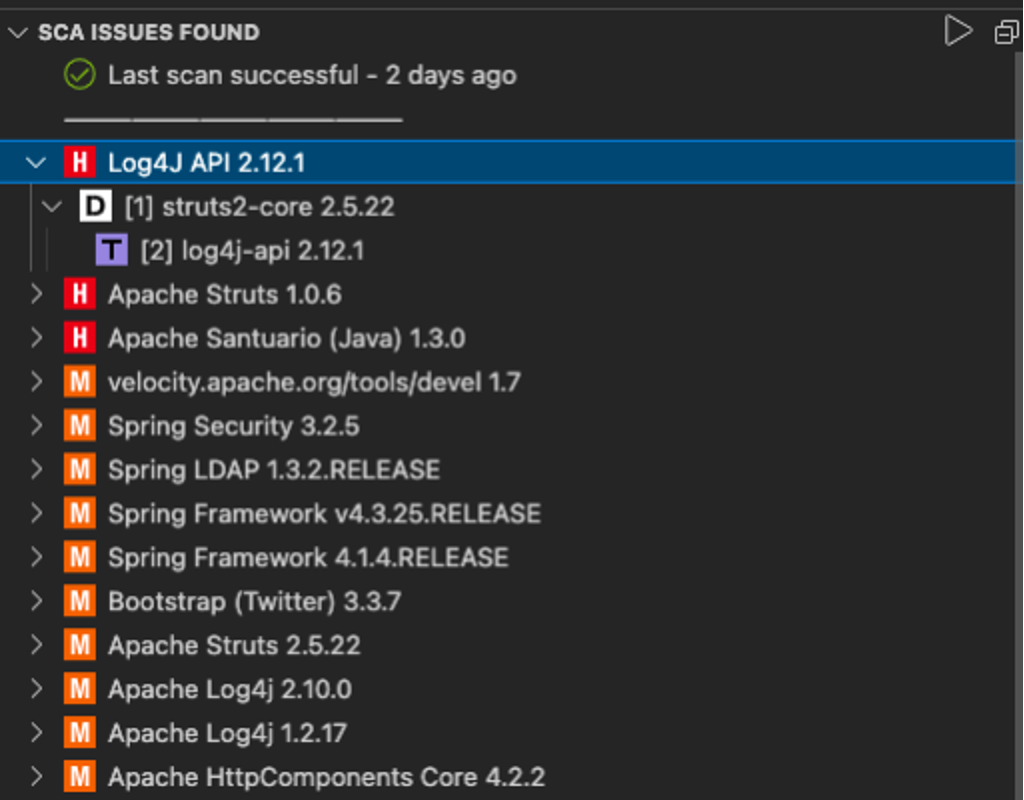Click the green scan success checkmark icon
This screenshot has width=1024, height=800.
point(78,75)
